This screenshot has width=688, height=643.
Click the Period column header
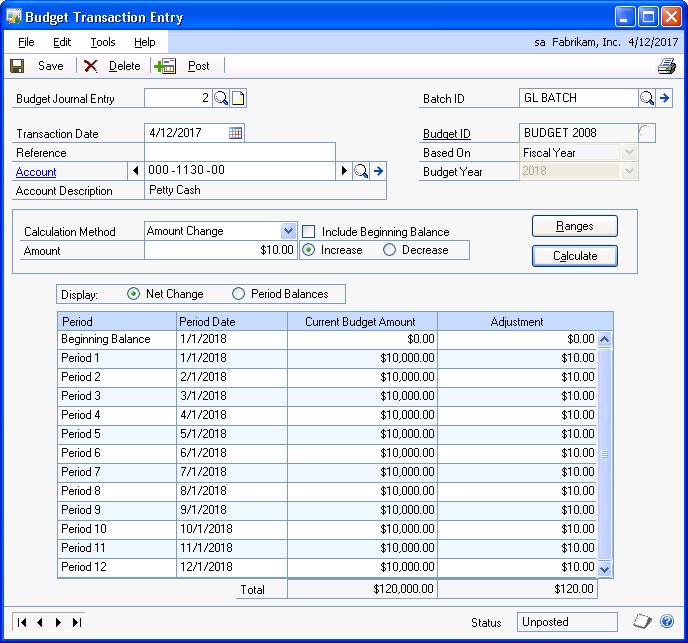[x=117, y=322]
